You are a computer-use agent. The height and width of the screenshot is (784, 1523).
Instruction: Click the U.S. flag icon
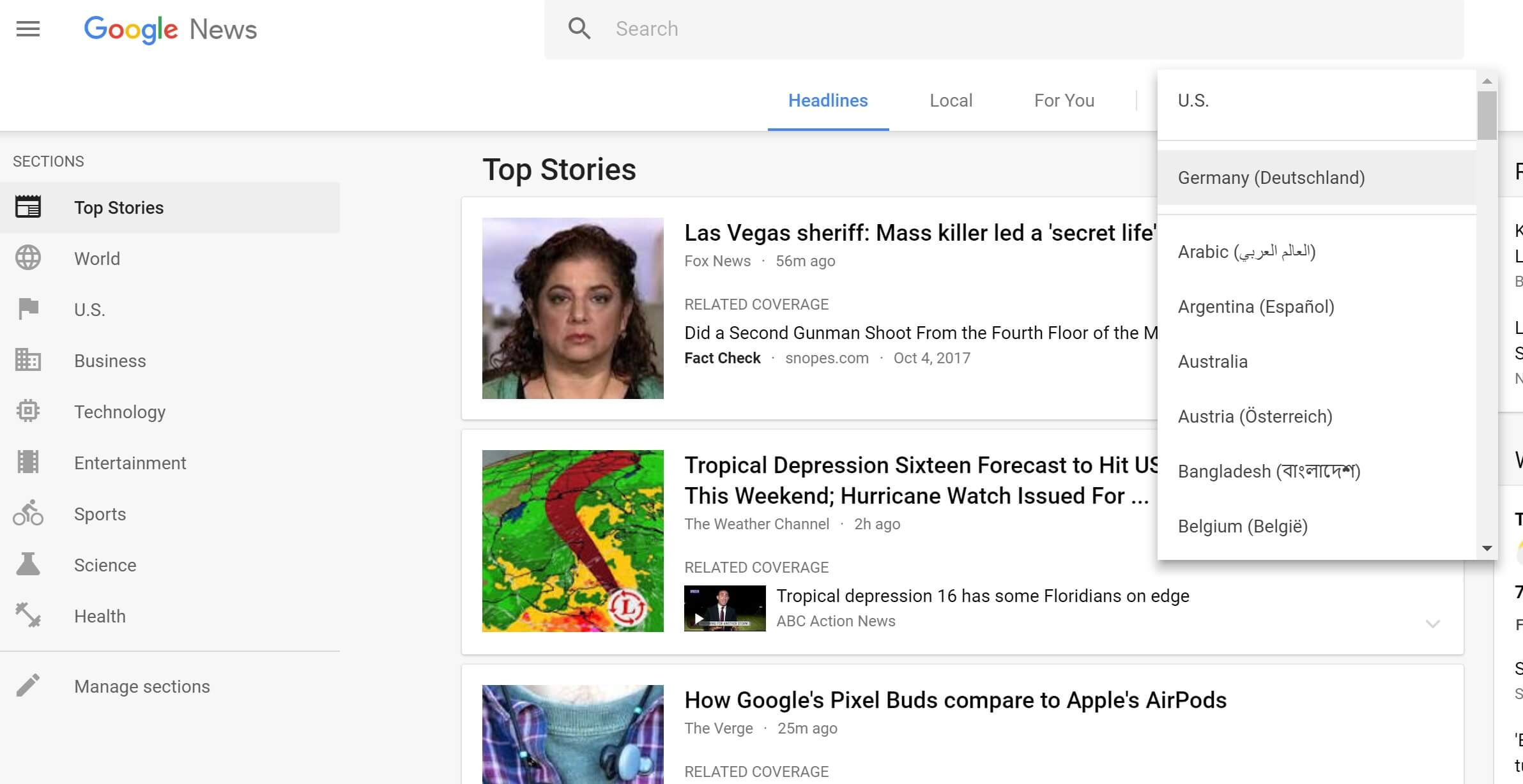(28, 309)
